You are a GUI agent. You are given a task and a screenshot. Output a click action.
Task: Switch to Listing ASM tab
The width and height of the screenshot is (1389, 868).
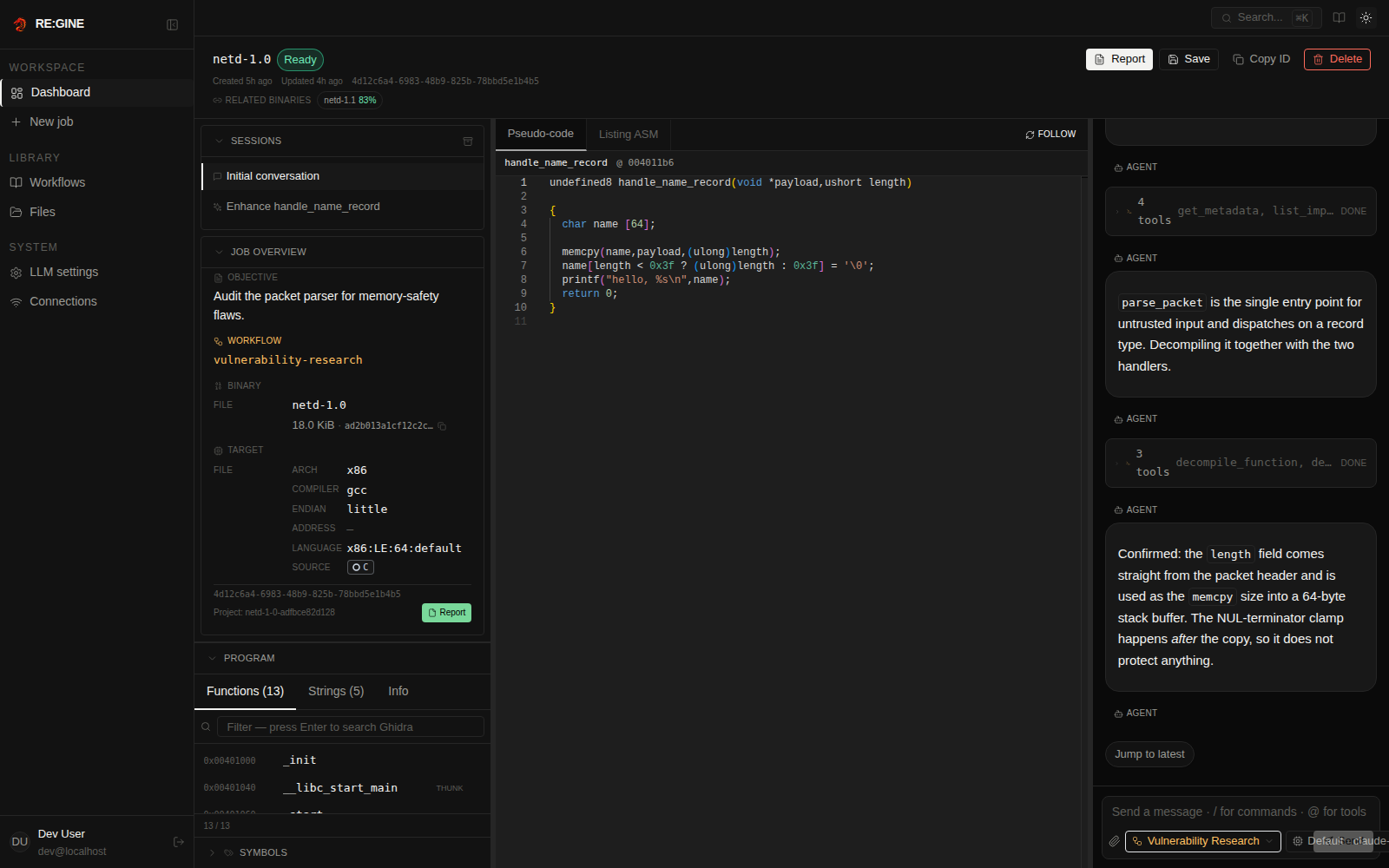click(x=629, y=135)
